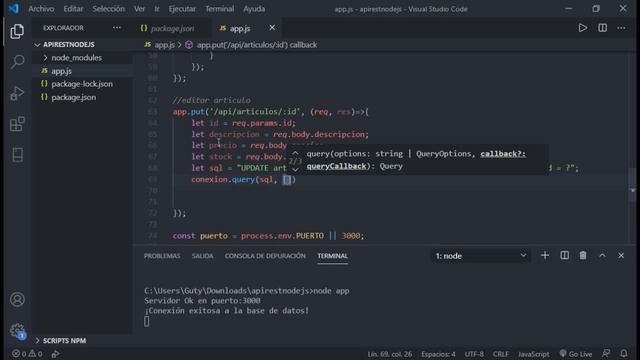
Task: Open the Ver menu
Action: coord(139,9)
